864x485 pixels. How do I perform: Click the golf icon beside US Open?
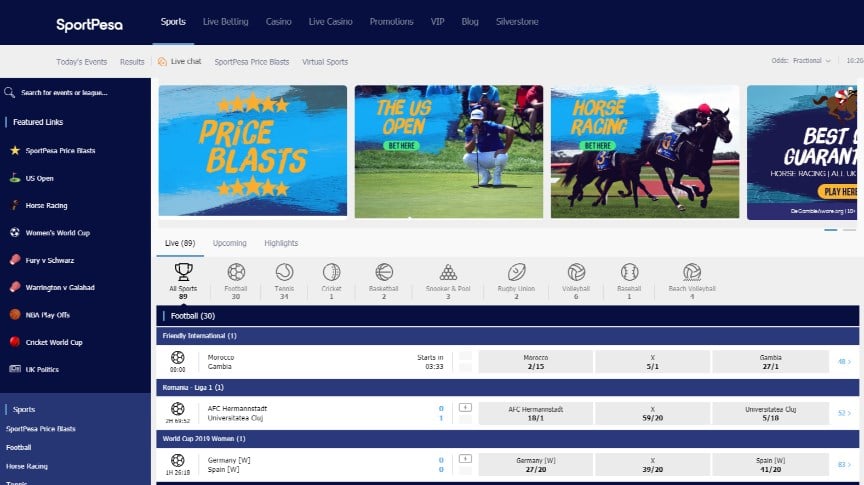coord(15,177)
